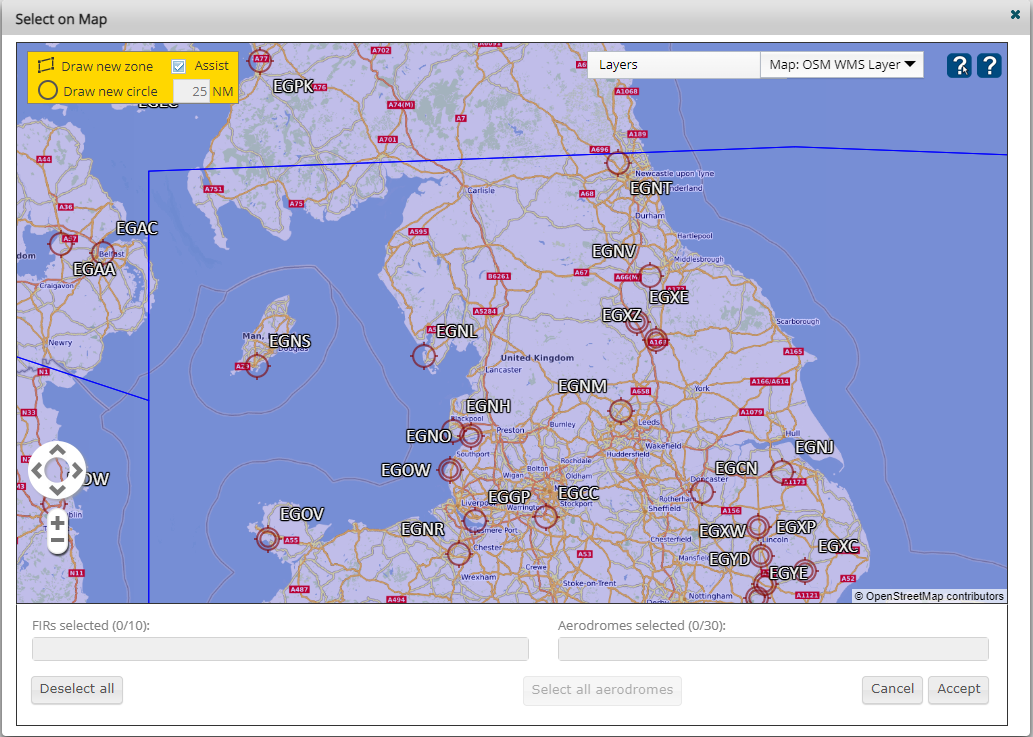Click the circle radius NM input field
The width and height of the screenshot is (1033, 737).
pos(191,91)
